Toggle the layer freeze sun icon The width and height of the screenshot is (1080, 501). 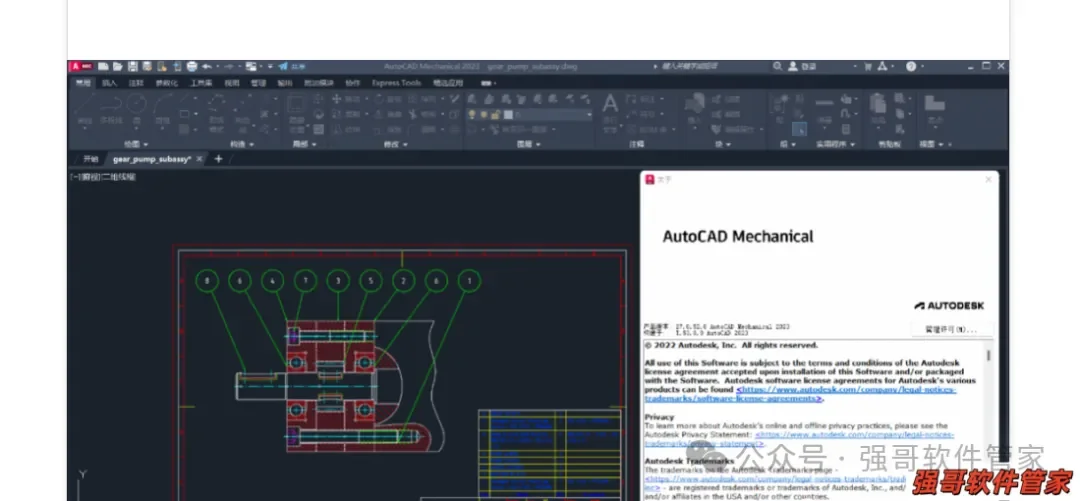pos(484,114)
